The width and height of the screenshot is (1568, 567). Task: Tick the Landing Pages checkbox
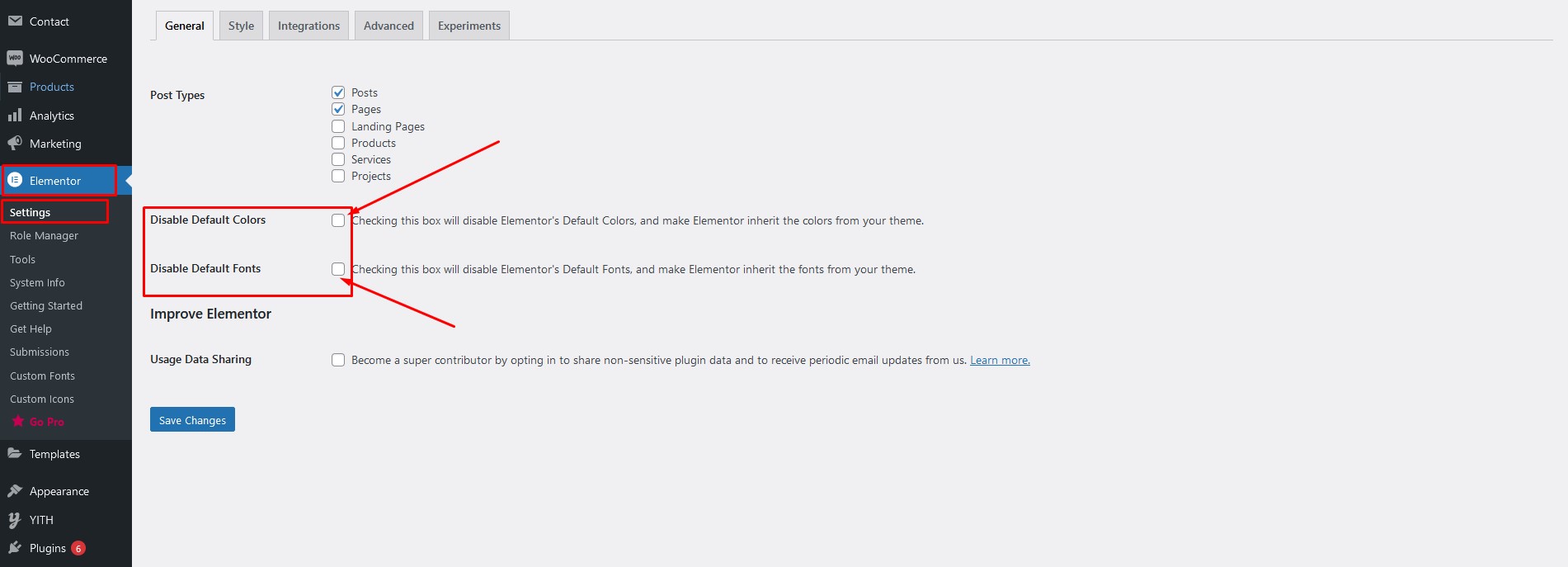click(x=338, y=126)
